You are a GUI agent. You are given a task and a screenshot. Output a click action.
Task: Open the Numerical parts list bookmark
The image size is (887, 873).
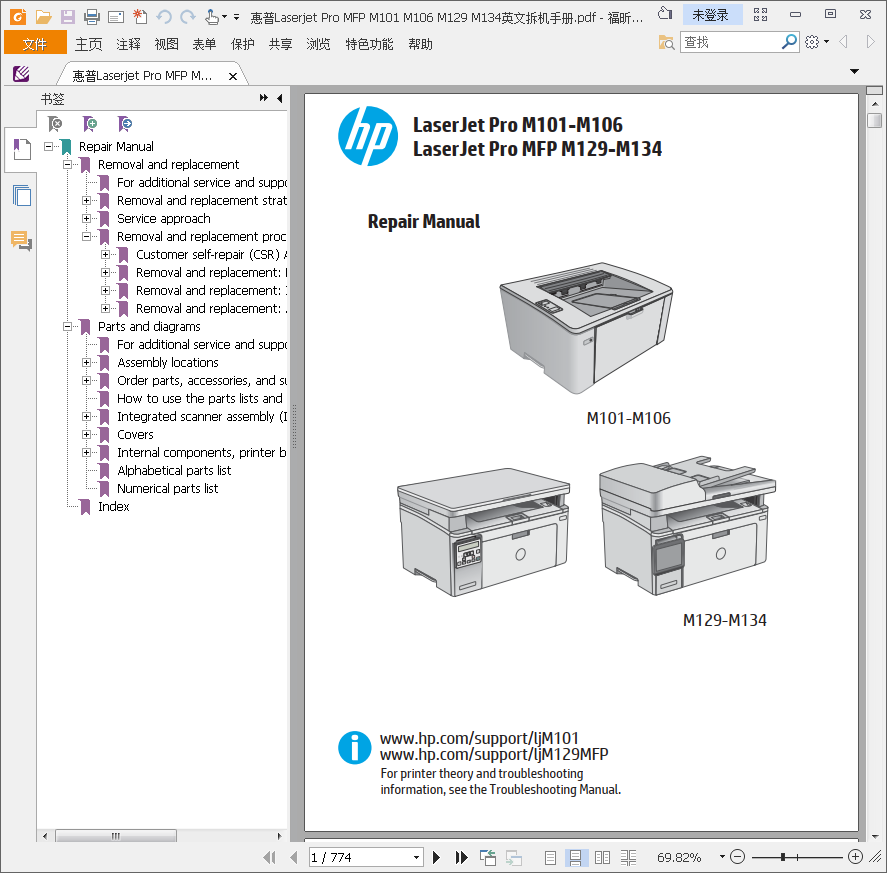point(167,488)
